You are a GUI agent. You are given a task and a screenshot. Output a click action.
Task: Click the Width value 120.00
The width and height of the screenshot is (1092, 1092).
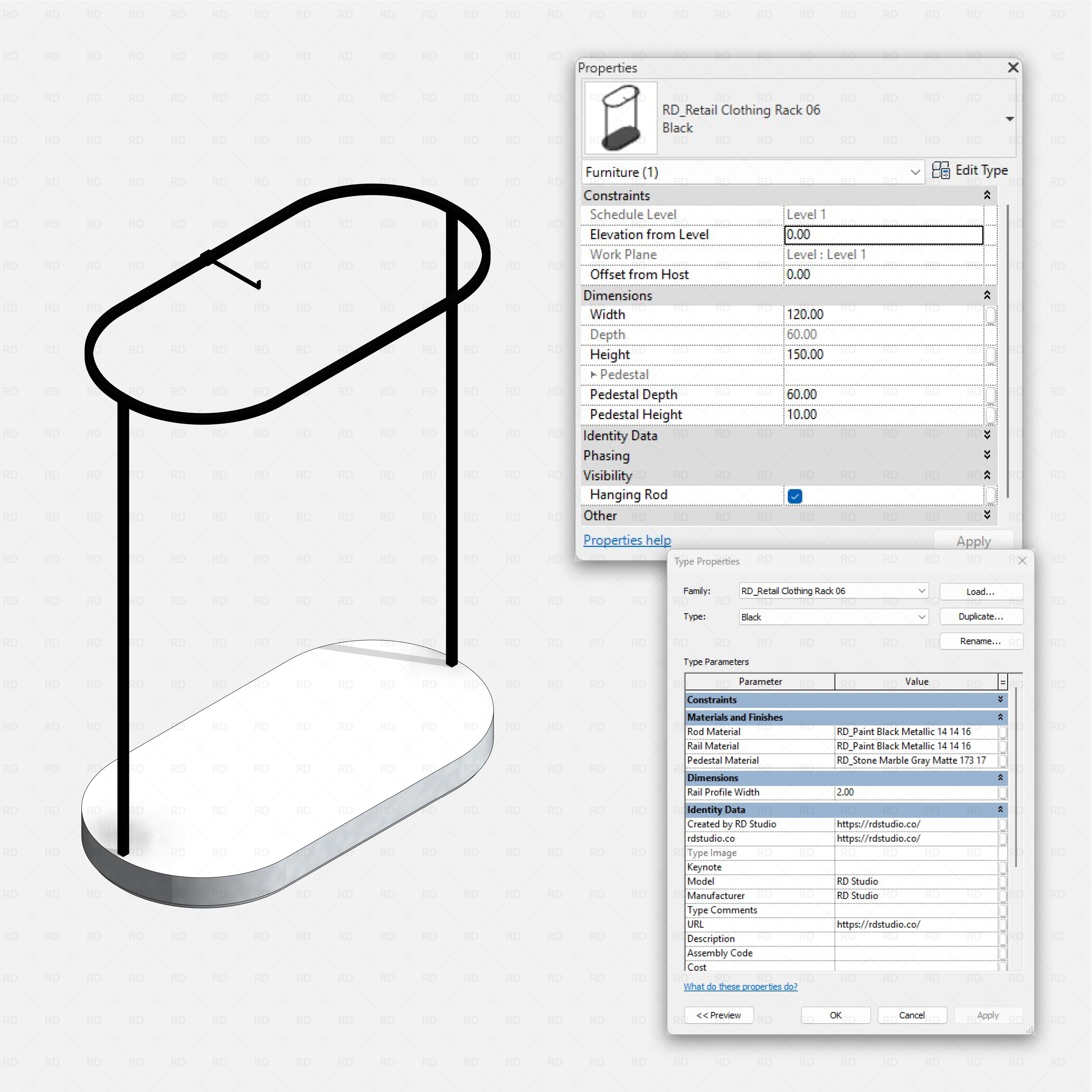[x=884, y=315]
